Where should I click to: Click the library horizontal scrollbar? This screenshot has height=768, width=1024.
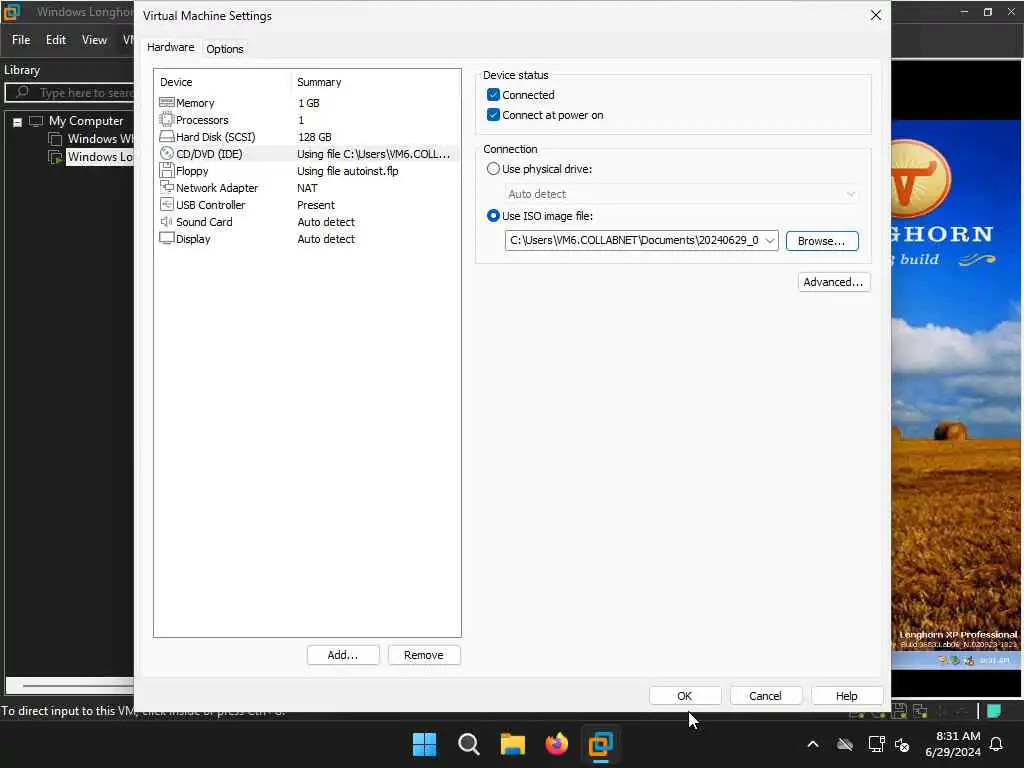tap(71, 686)
